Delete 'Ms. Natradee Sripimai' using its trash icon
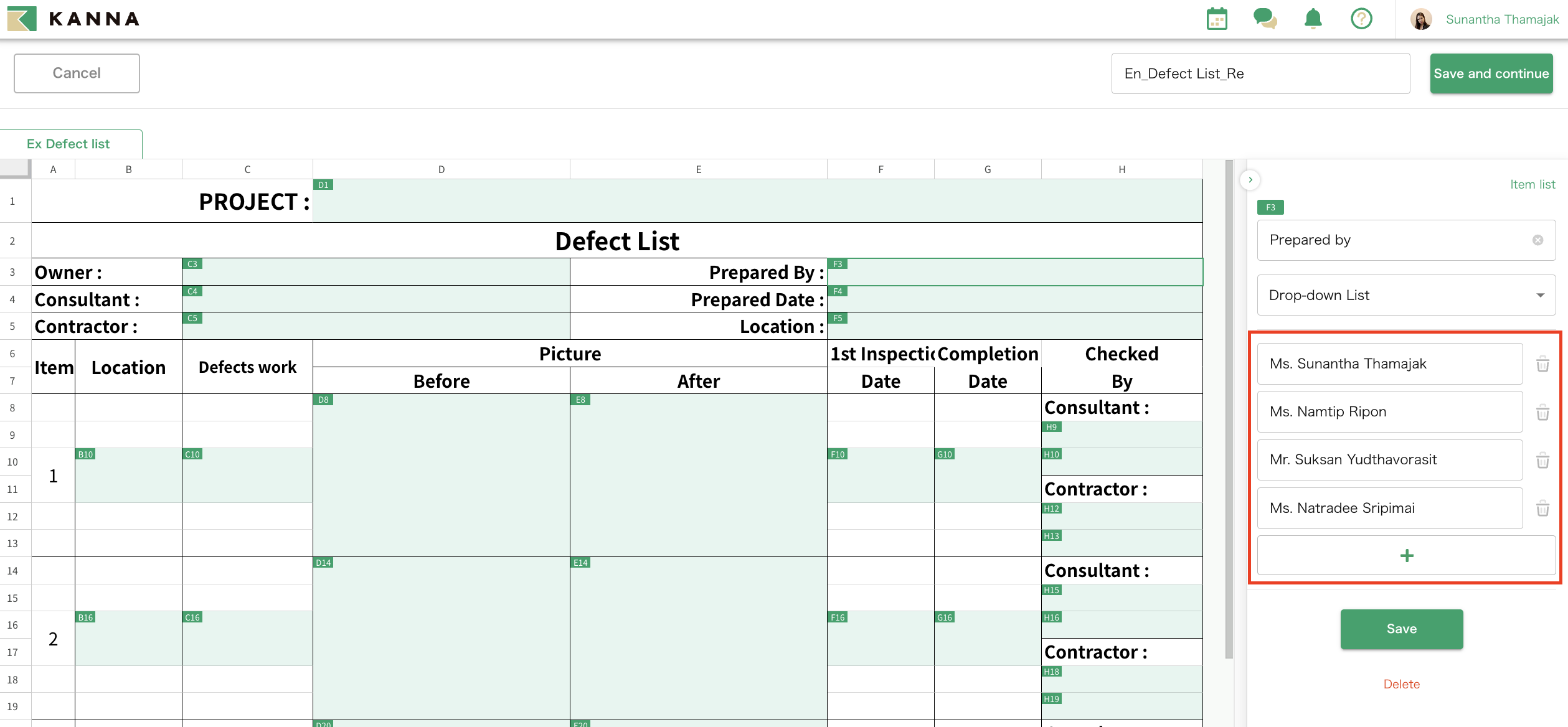 coord(1542,509)
